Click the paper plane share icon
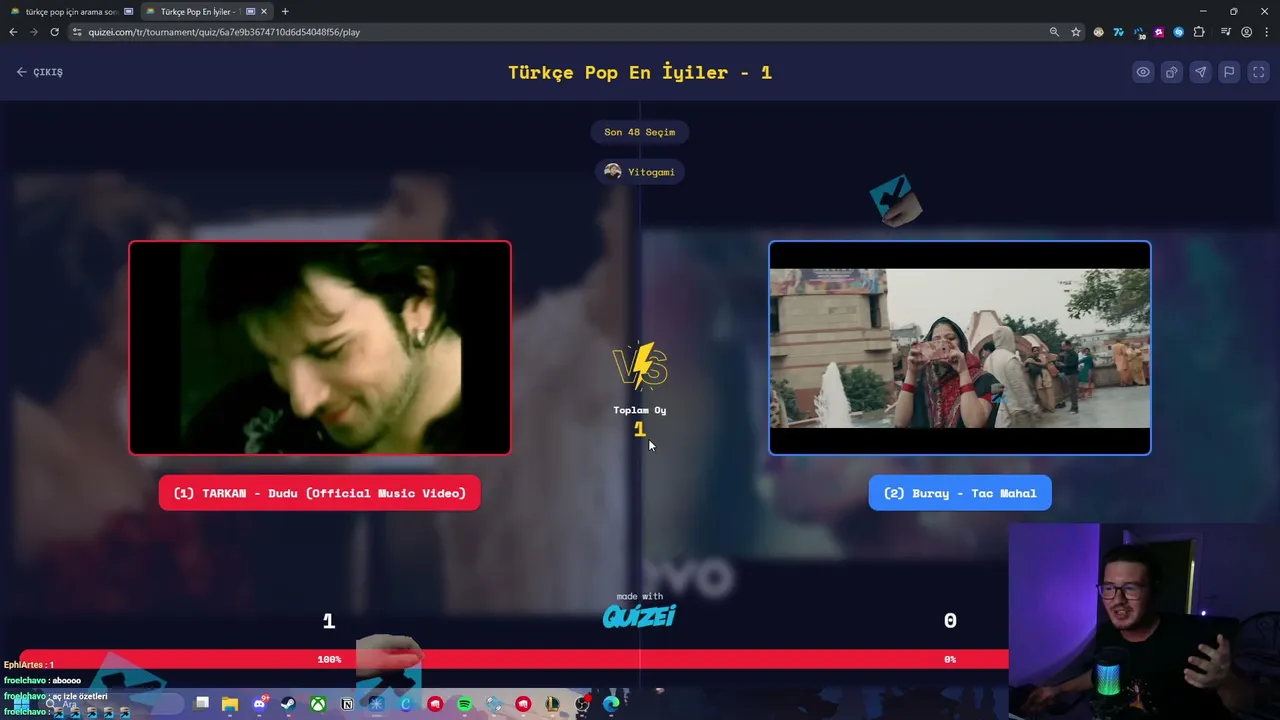Image resolution: width=1280 pixels, height=720 pixels. tap(1201, 72)
